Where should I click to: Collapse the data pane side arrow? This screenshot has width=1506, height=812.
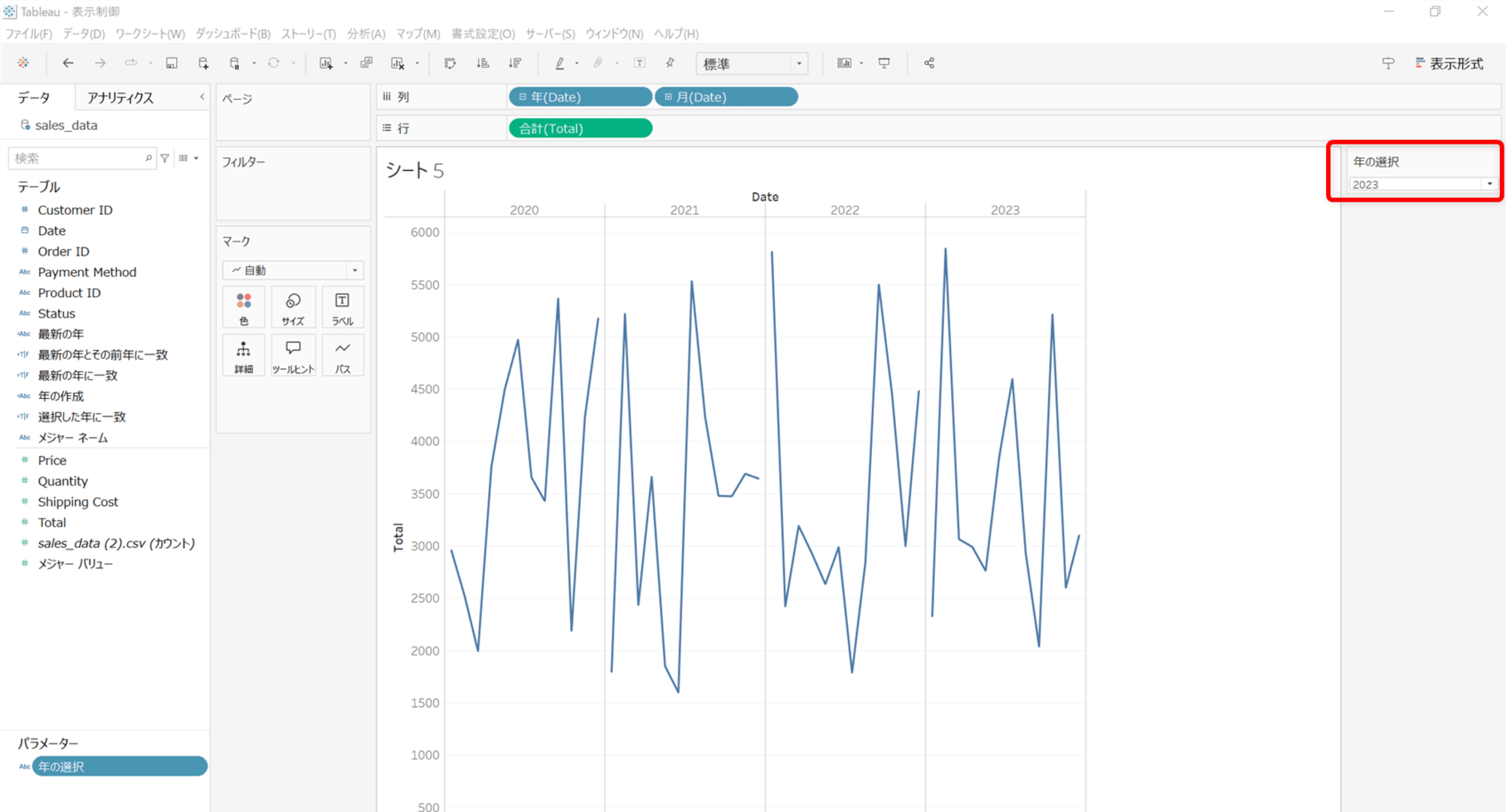pyautogui.click(x=202, y=97)
